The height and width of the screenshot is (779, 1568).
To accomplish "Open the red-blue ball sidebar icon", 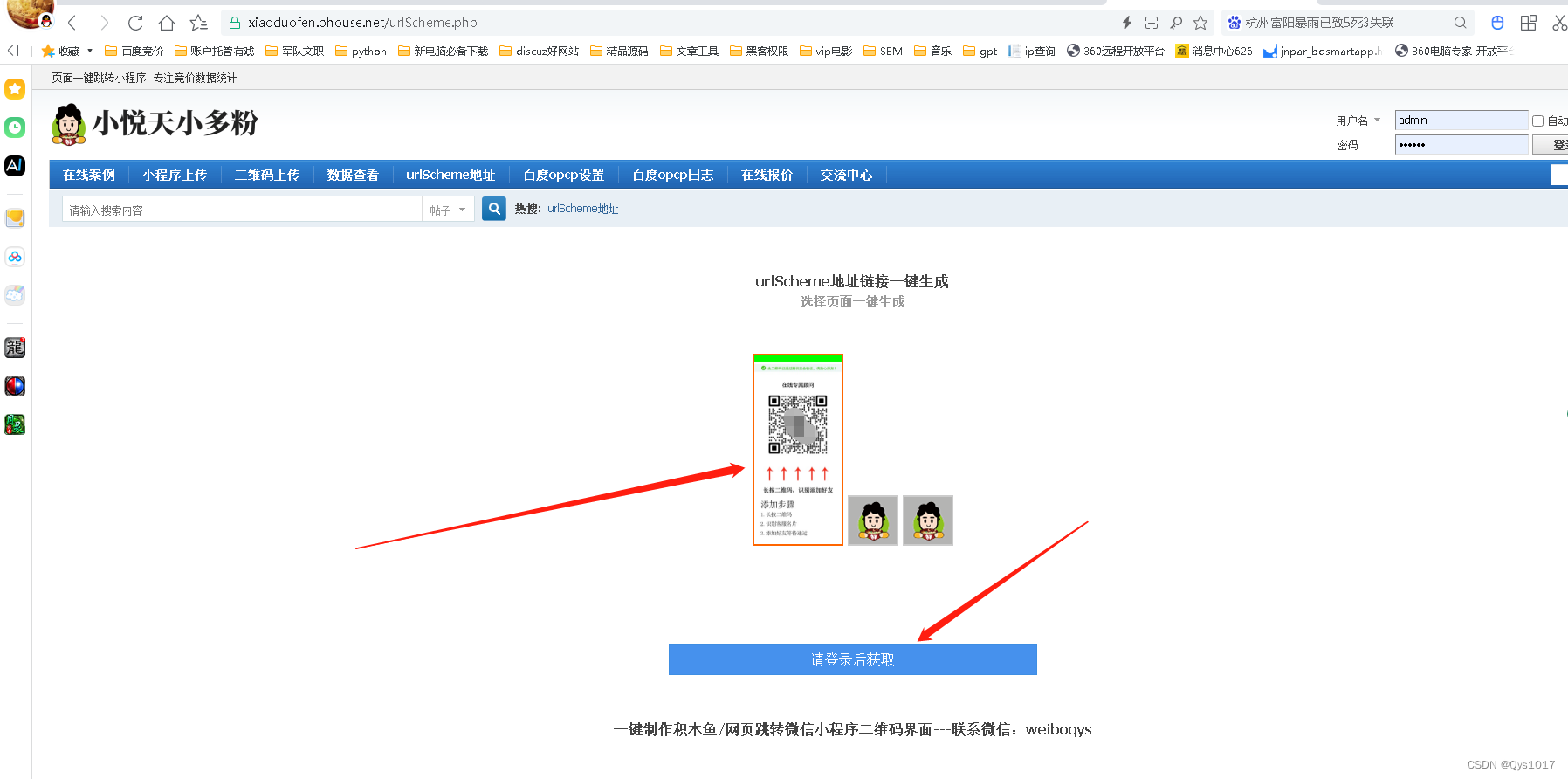I will point(15,386).
